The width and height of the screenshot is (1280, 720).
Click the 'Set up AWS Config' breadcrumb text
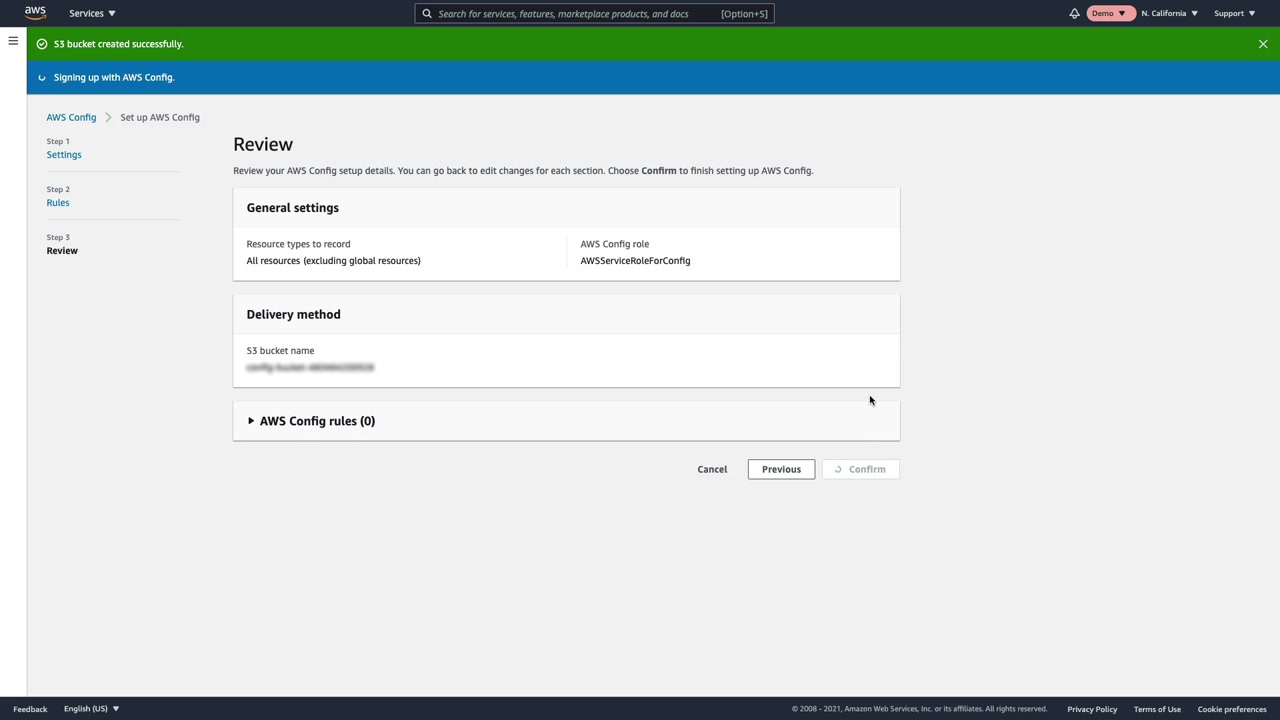(160, 117)
